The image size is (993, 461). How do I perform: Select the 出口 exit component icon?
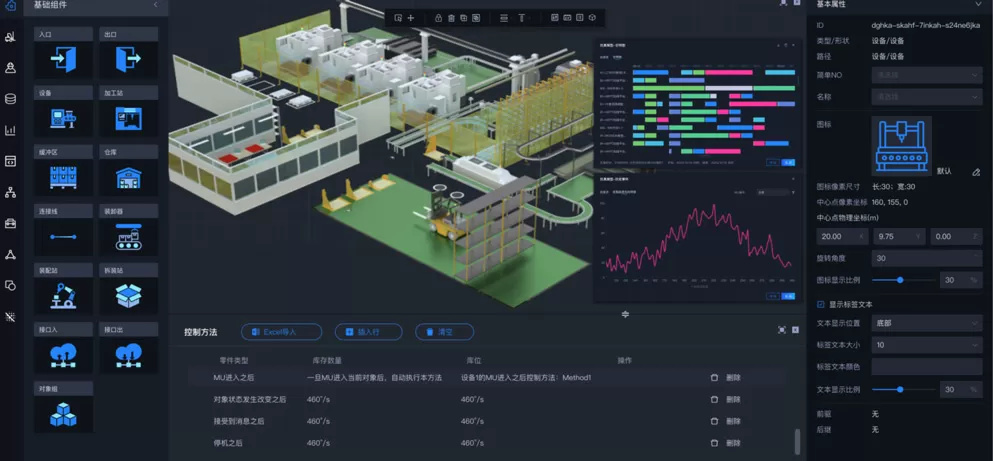coord(129,60)
